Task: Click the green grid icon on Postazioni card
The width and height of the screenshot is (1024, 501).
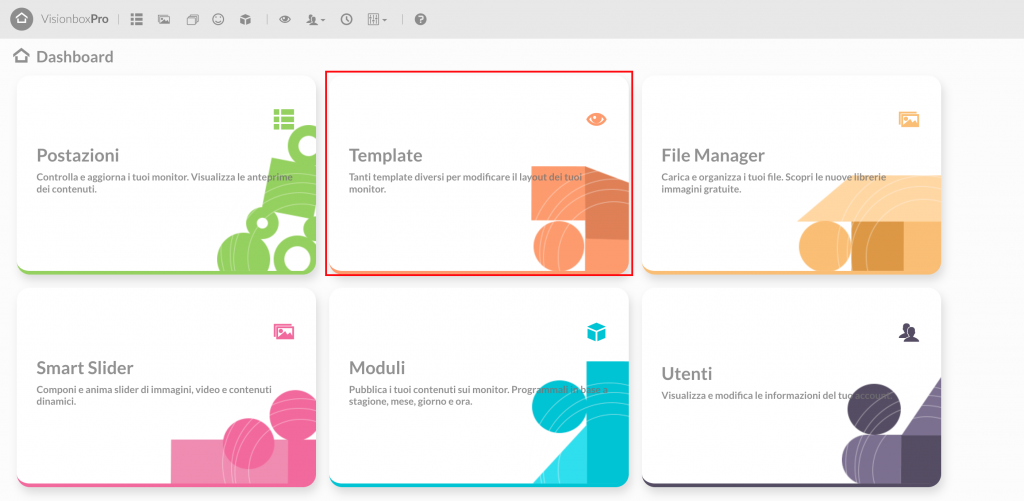Action: [x=284, y=119]
